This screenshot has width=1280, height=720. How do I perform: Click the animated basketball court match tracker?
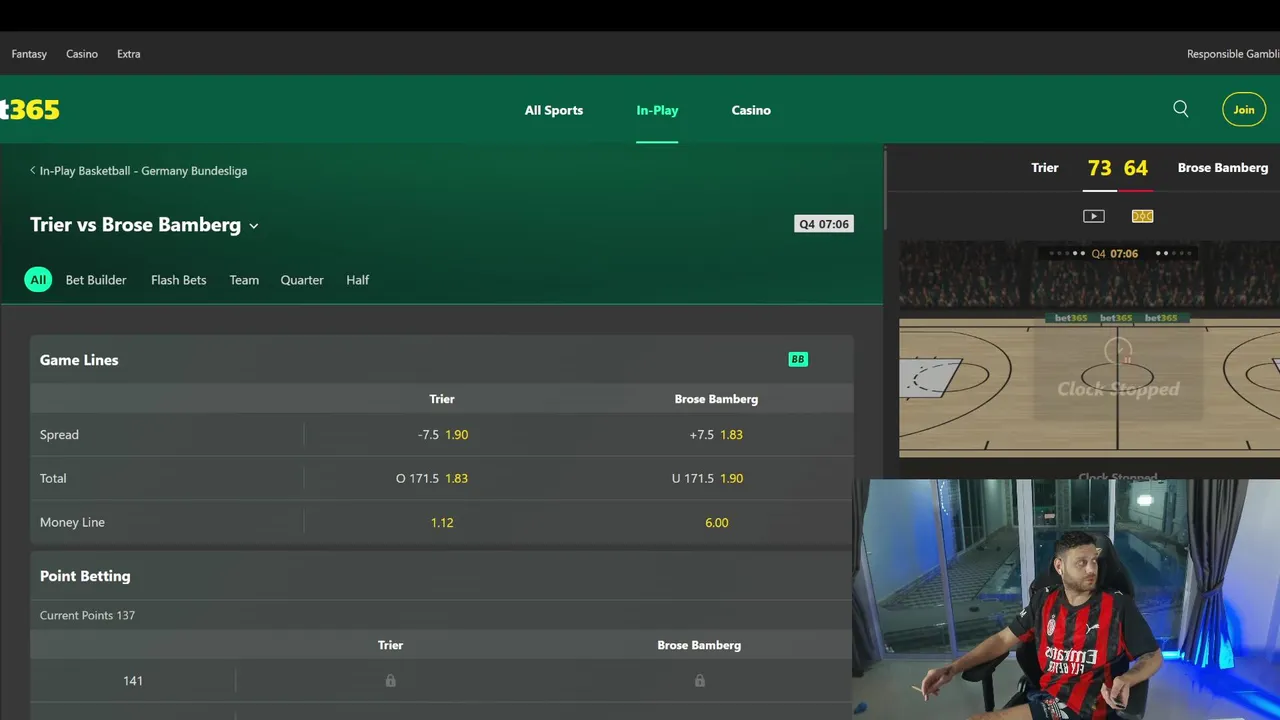point(1089,347)
